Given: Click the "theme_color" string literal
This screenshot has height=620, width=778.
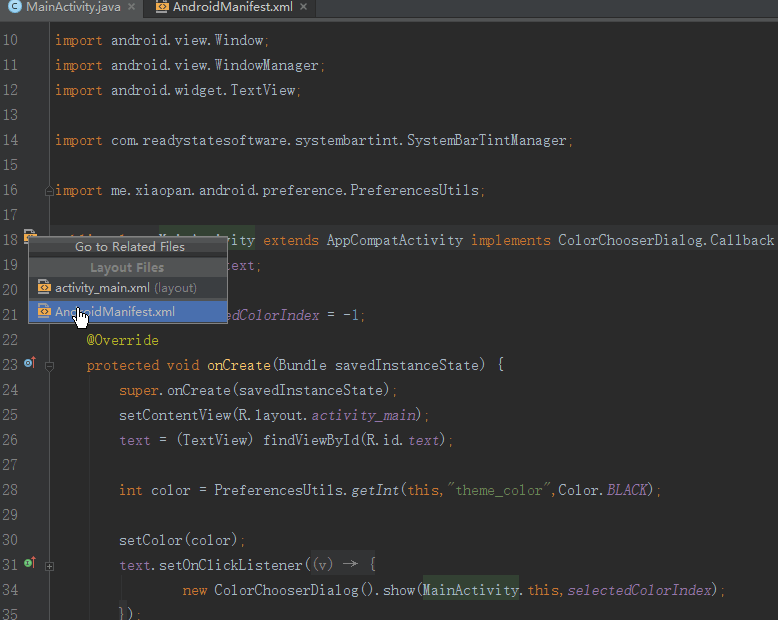Looking at the screenshot, I should [x=499, y=491].
